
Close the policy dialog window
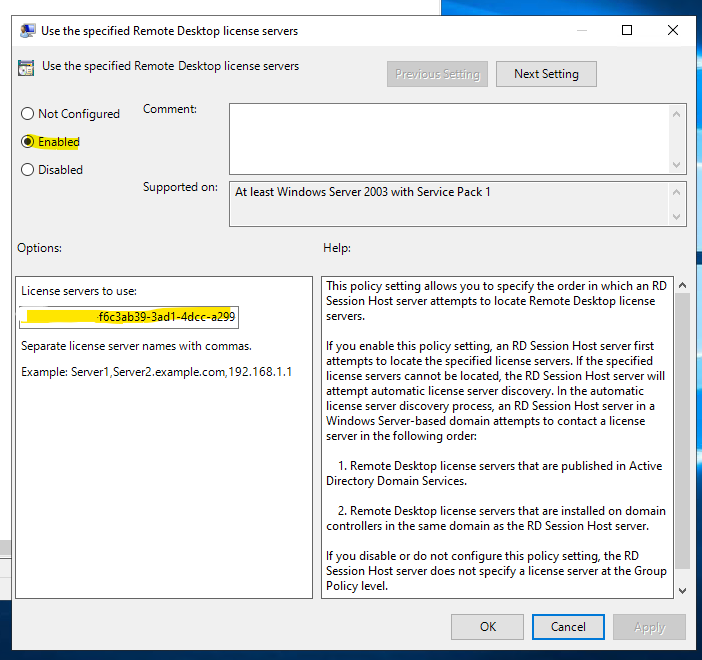tap(672, 30)
